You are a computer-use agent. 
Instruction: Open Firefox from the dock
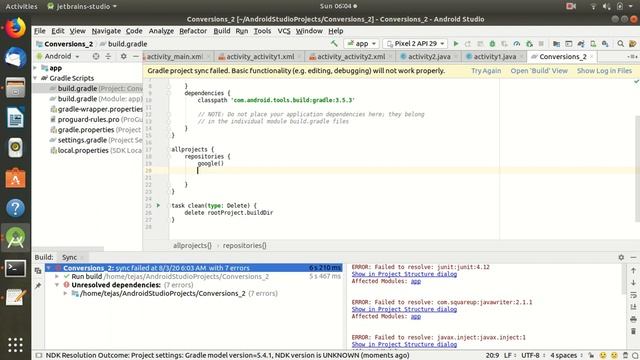tap(16, 28)
